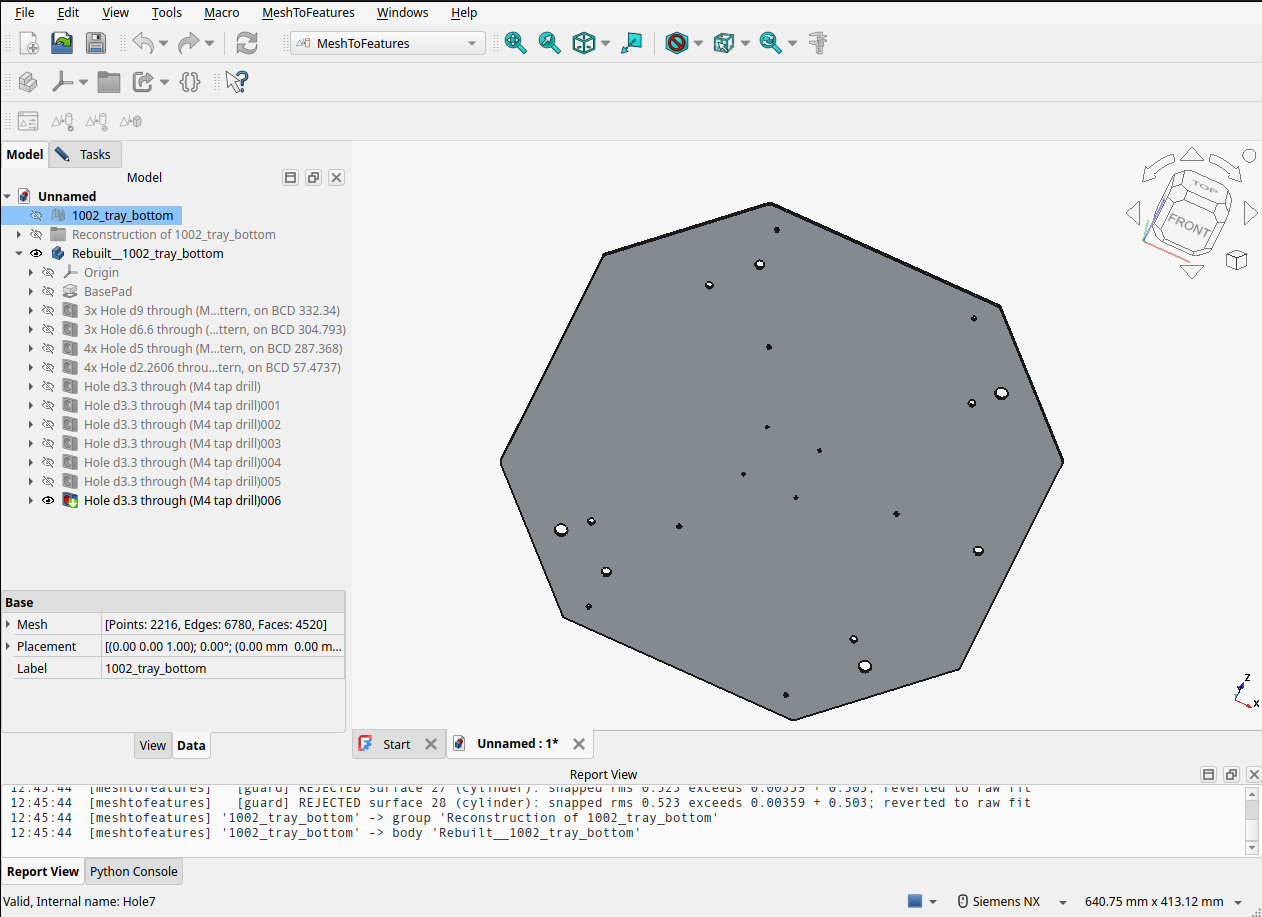The width and height of the screenshot is (1262, 917).
Task: Click the status bar color square
Action: (915, 901)
